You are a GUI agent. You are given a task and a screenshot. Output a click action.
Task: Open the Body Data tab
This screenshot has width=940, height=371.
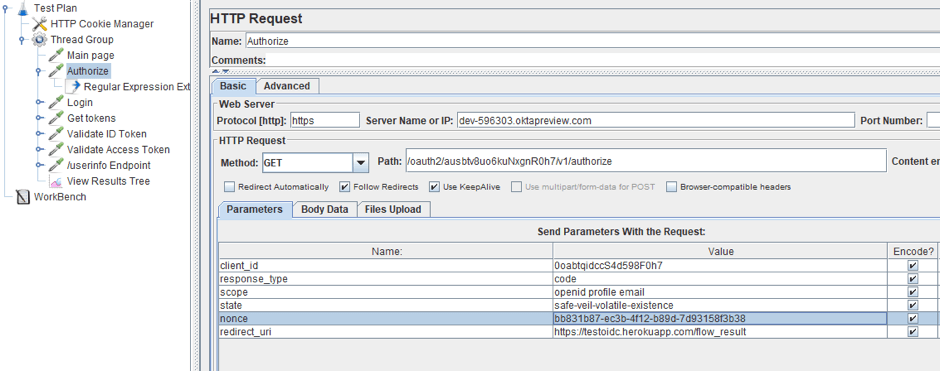[324, 209]
